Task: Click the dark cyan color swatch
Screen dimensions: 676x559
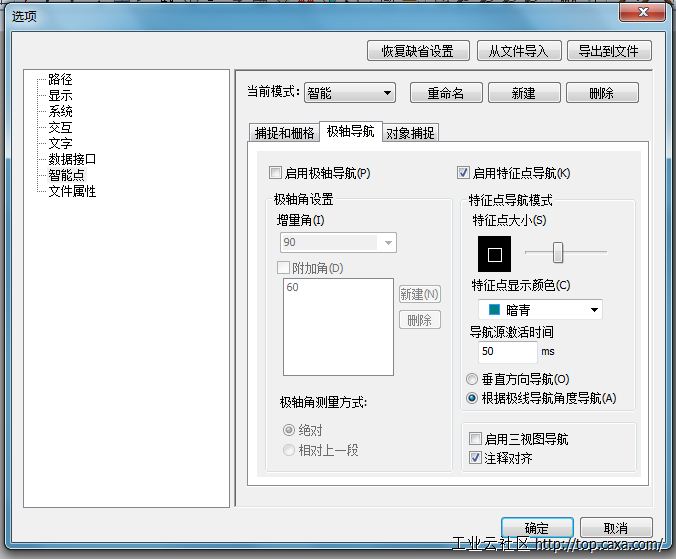Action: click(494, 309)
